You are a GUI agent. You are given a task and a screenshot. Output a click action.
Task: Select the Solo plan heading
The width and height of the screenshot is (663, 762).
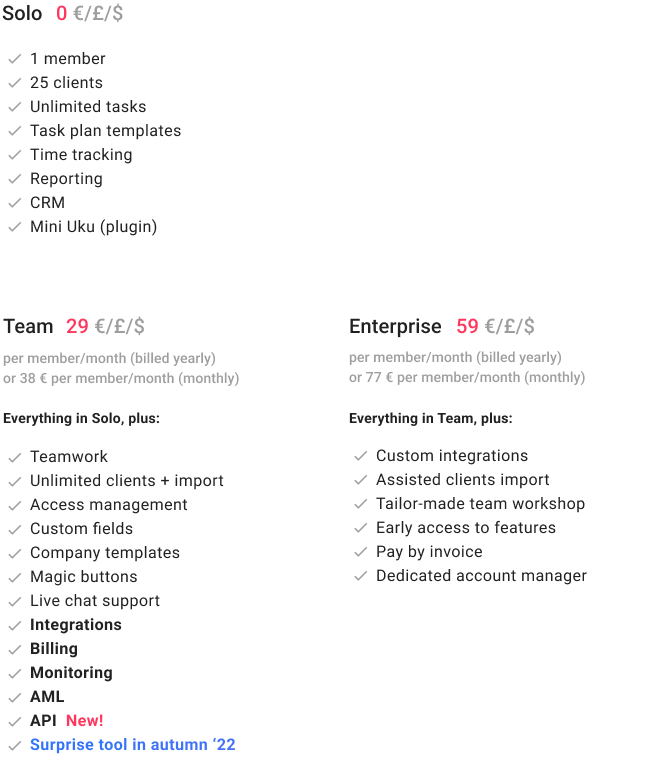tap(22, 13)
